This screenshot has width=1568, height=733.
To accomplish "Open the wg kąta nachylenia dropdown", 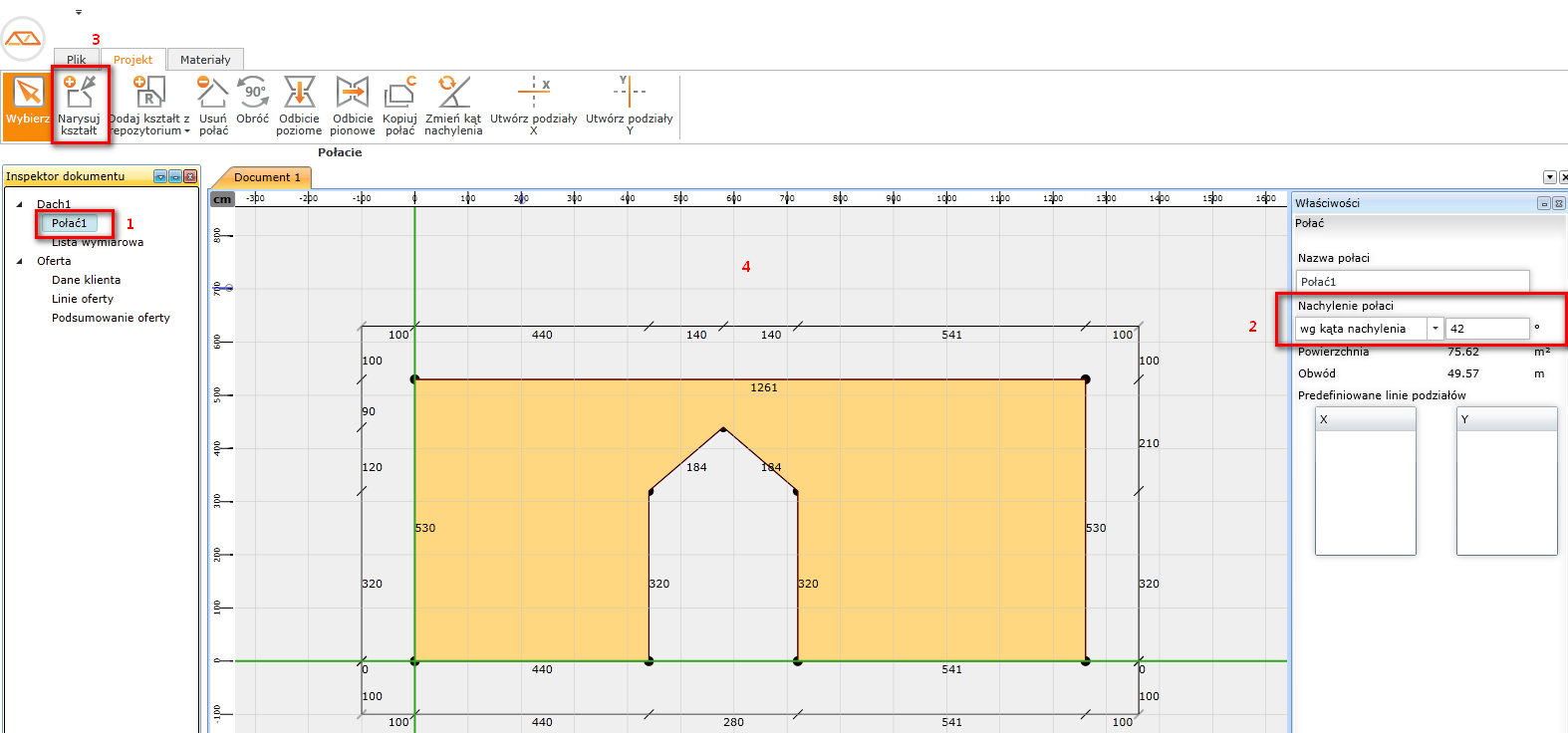I will pyautogui.click(x=1435, y=329).
